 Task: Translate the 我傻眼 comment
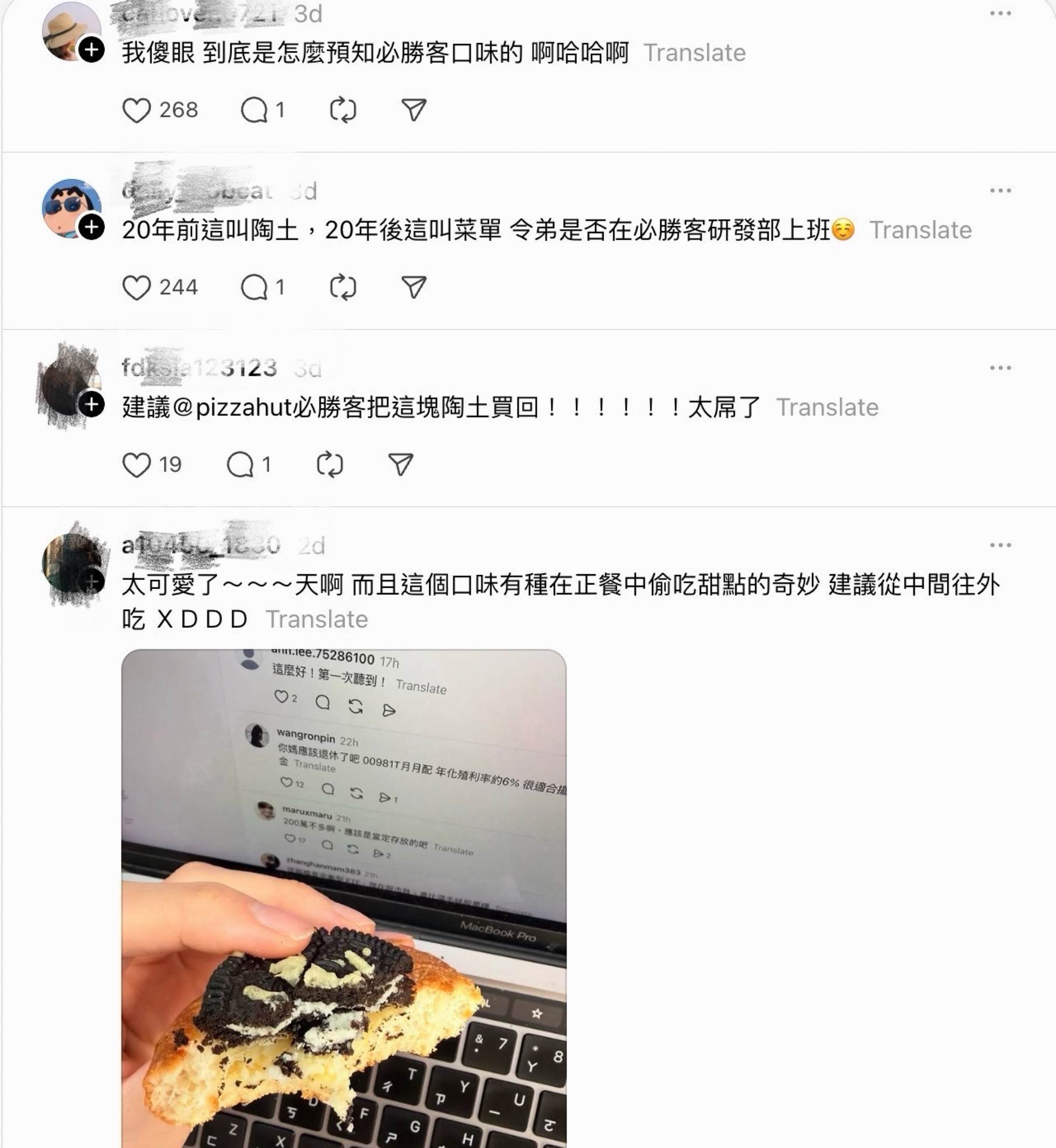pyautogui.click(x=694, y=53)
